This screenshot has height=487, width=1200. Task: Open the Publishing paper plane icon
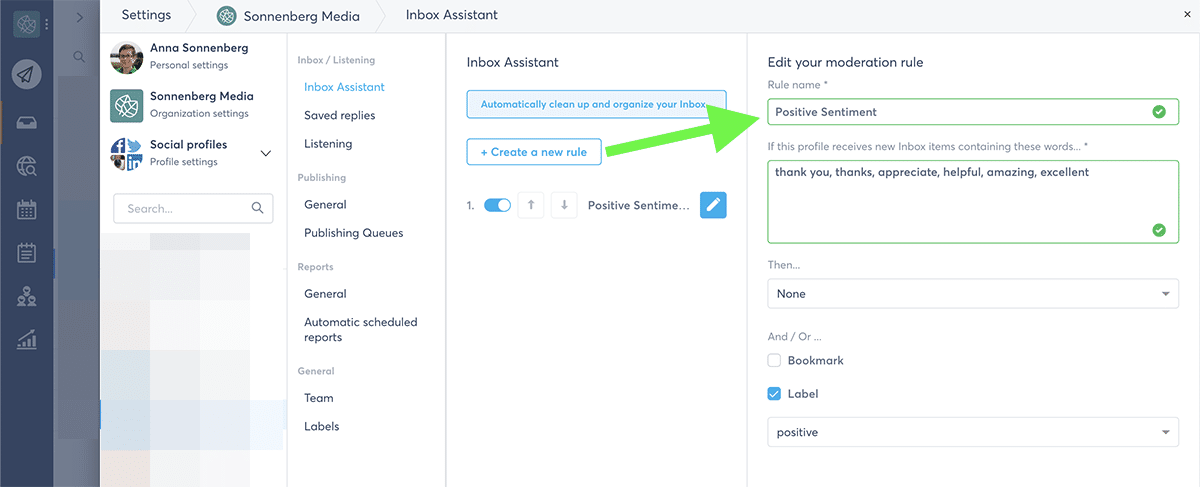[x=27, y=75]
